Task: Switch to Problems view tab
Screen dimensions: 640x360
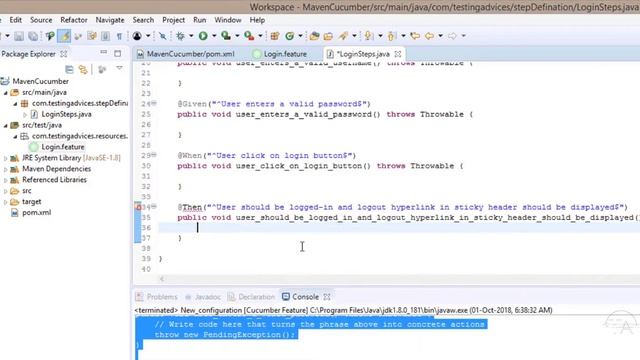Action: (x=157, y=297)
